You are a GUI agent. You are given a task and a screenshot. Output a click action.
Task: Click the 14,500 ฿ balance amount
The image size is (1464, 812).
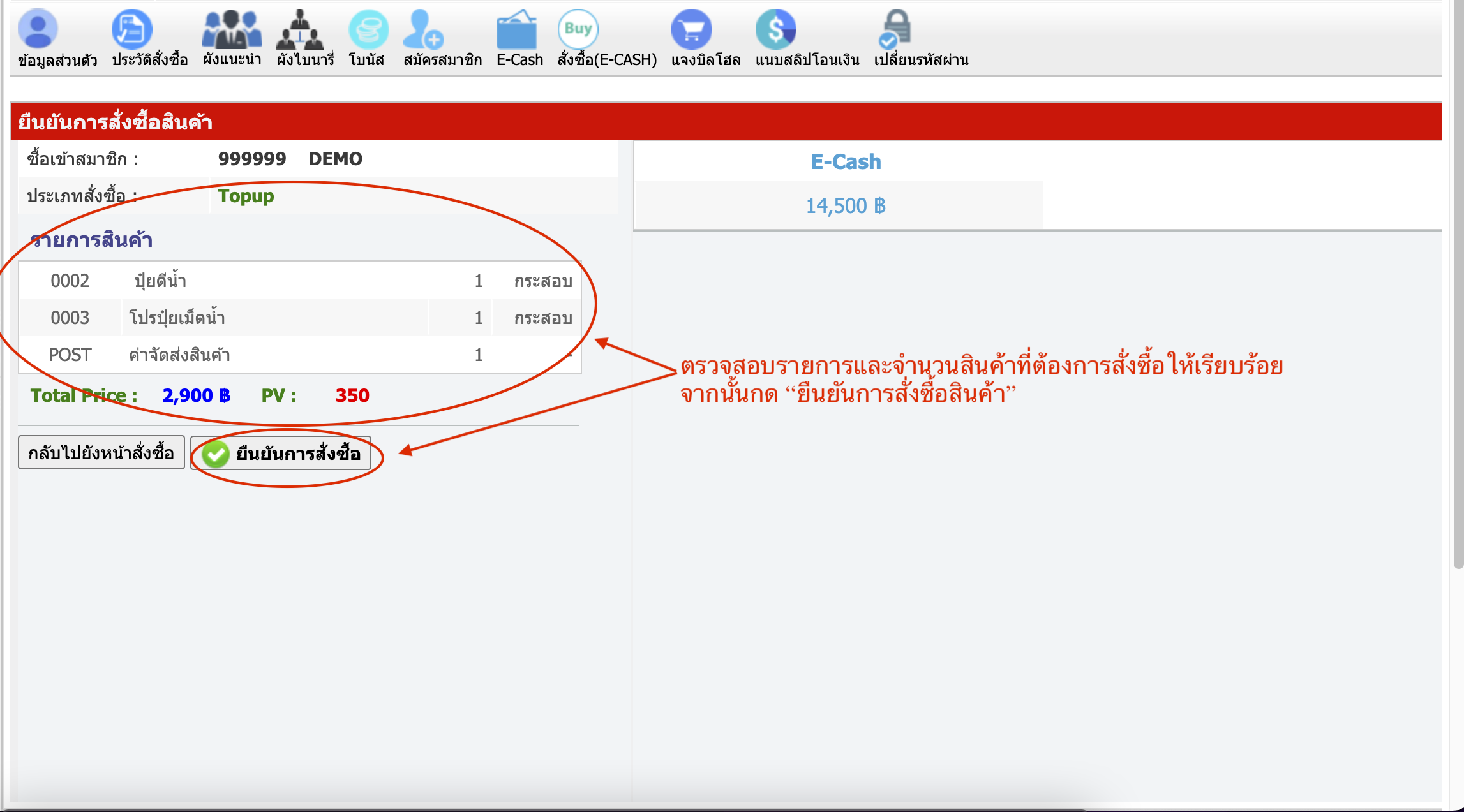point(846,206)
